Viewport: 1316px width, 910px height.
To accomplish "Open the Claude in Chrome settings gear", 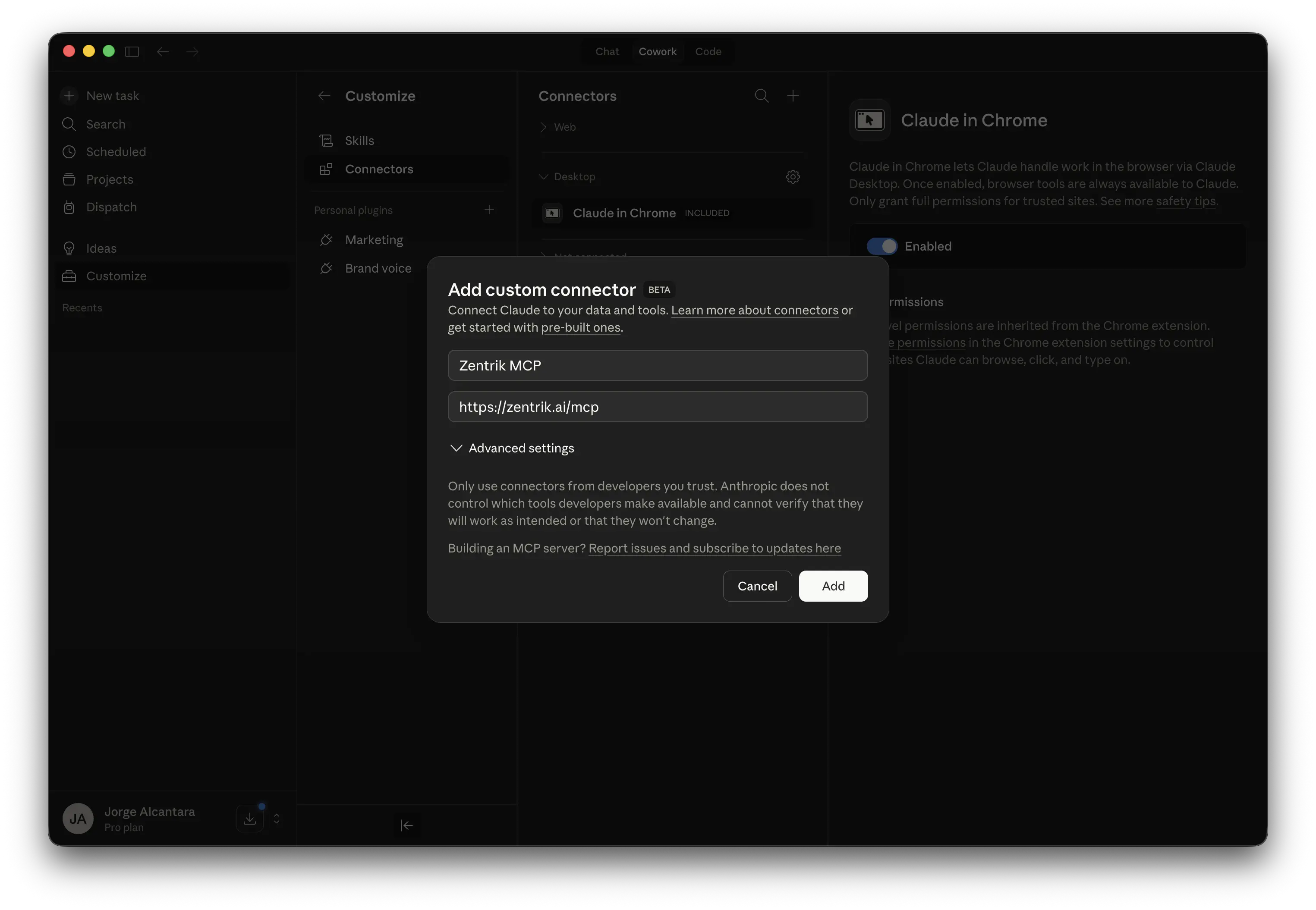I will point(793,176).
